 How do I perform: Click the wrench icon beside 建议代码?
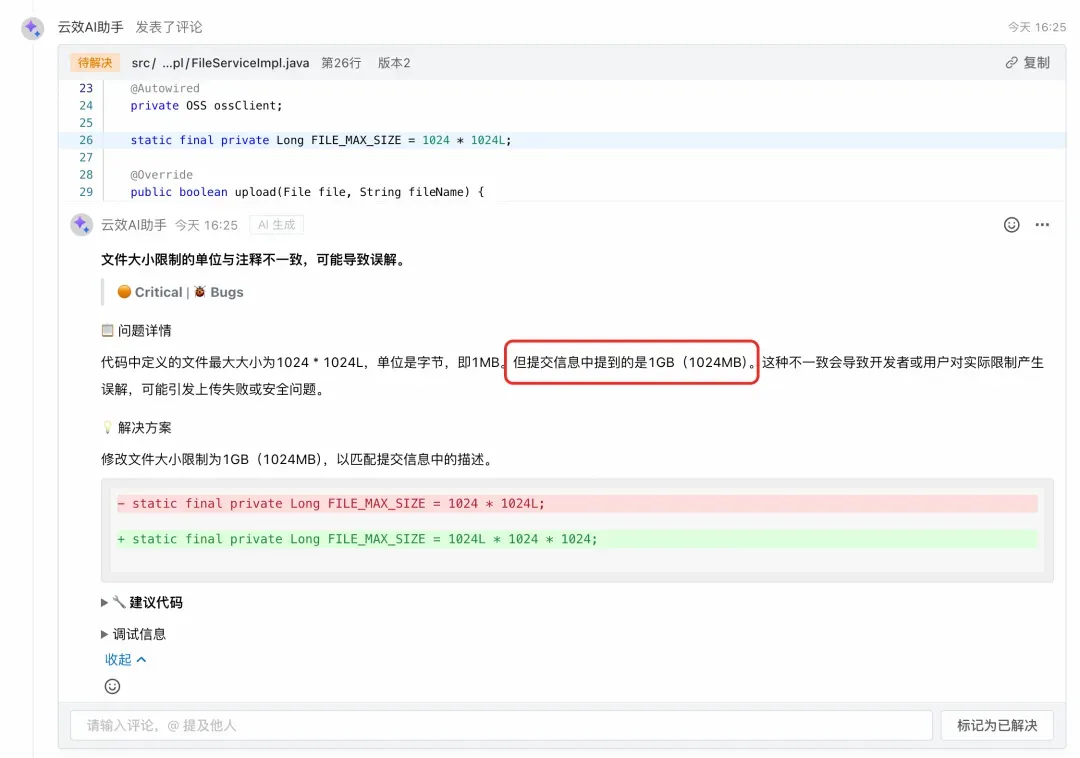click(x=119, y=602)
